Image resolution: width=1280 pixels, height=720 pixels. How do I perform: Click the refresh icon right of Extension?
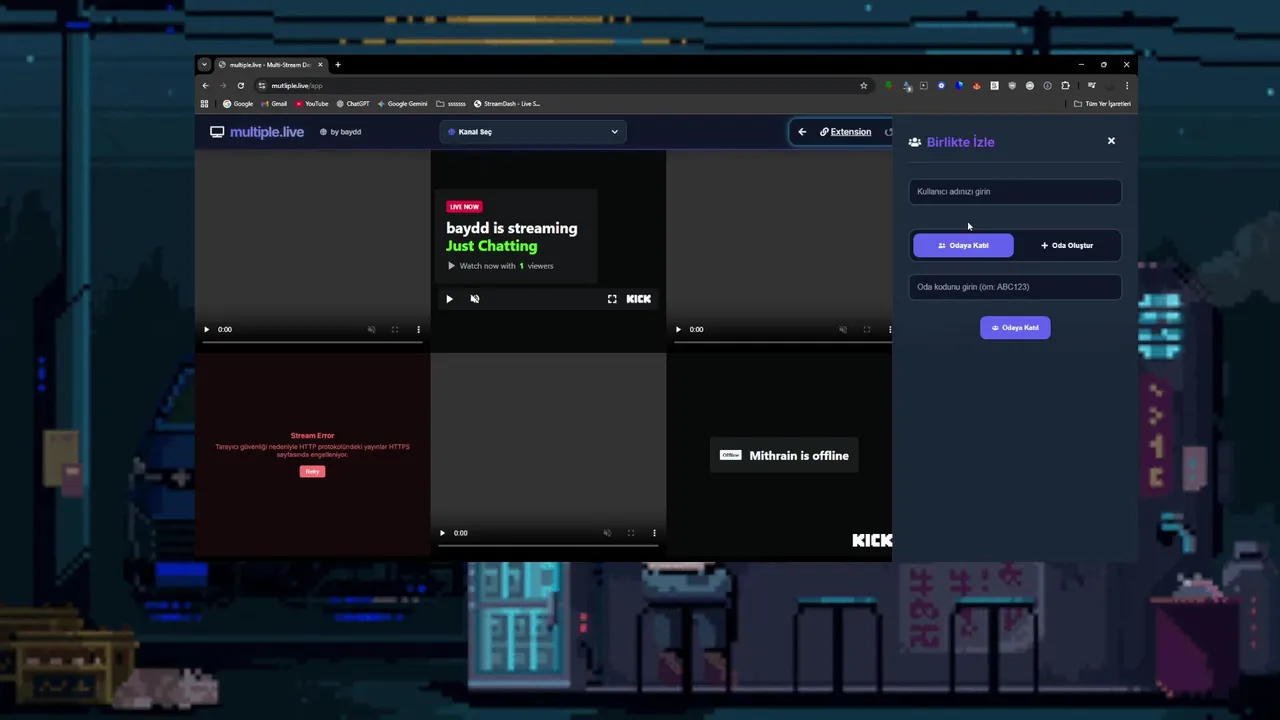(x=888, y=132)
